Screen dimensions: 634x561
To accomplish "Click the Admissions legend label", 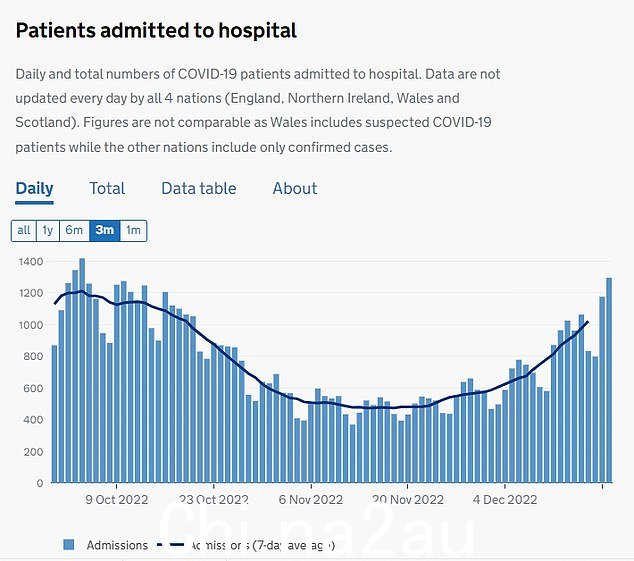I will click(117, 545).
